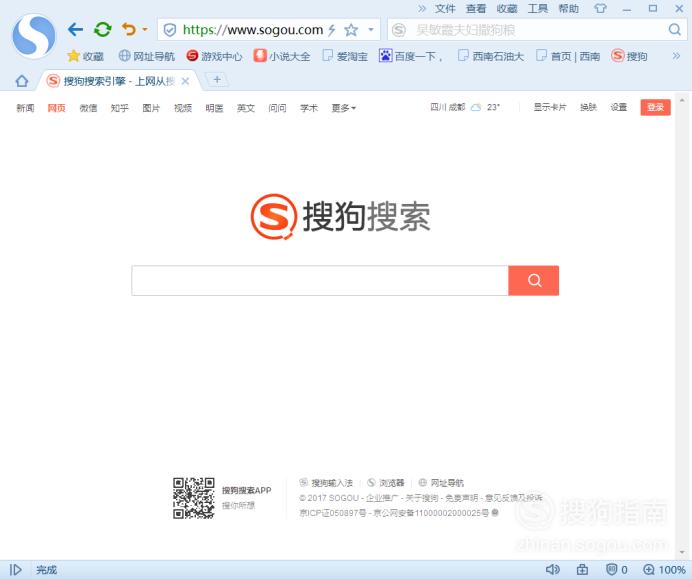This screenshot has height=579, width=692.
Task: Click the red 登录 button
Action: (x=655, y=107)
